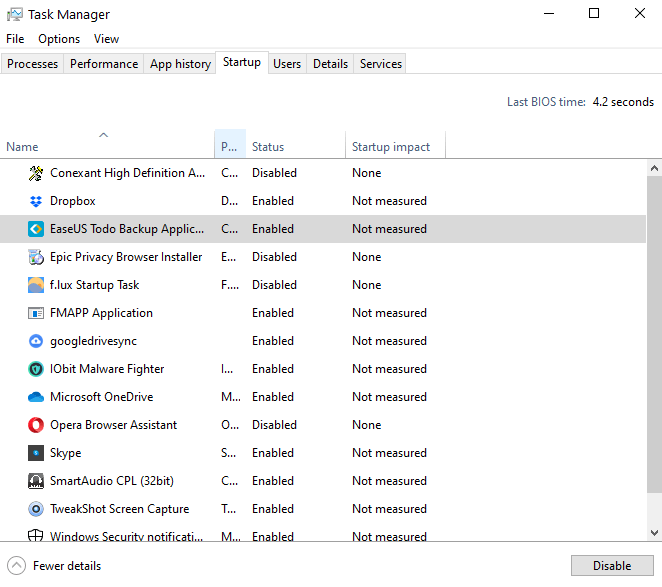This screenshot has height=587, width=662.
Task: Sort by the Publisher column header
Action: click(x=230, y=144)
